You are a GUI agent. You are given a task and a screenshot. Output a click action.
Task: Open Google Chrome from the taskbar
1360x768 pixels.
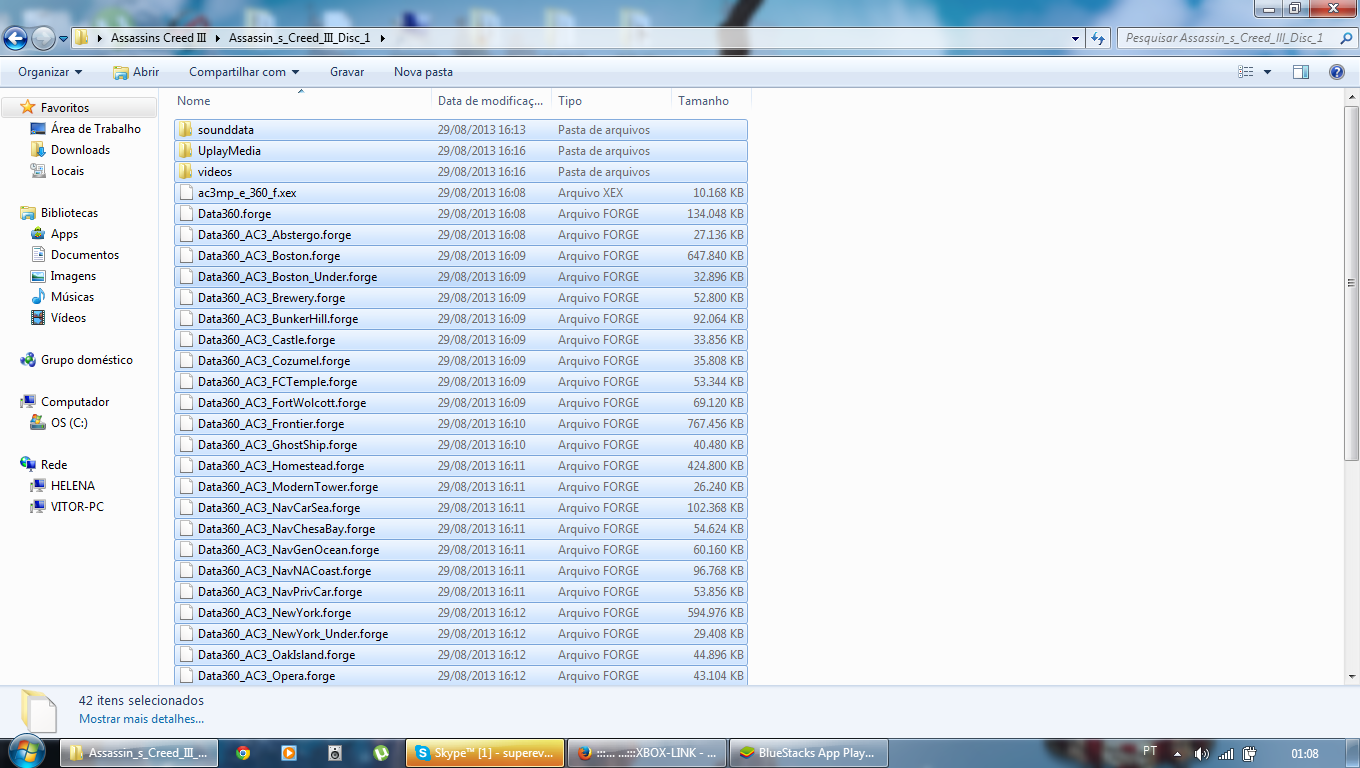(243, 753)
